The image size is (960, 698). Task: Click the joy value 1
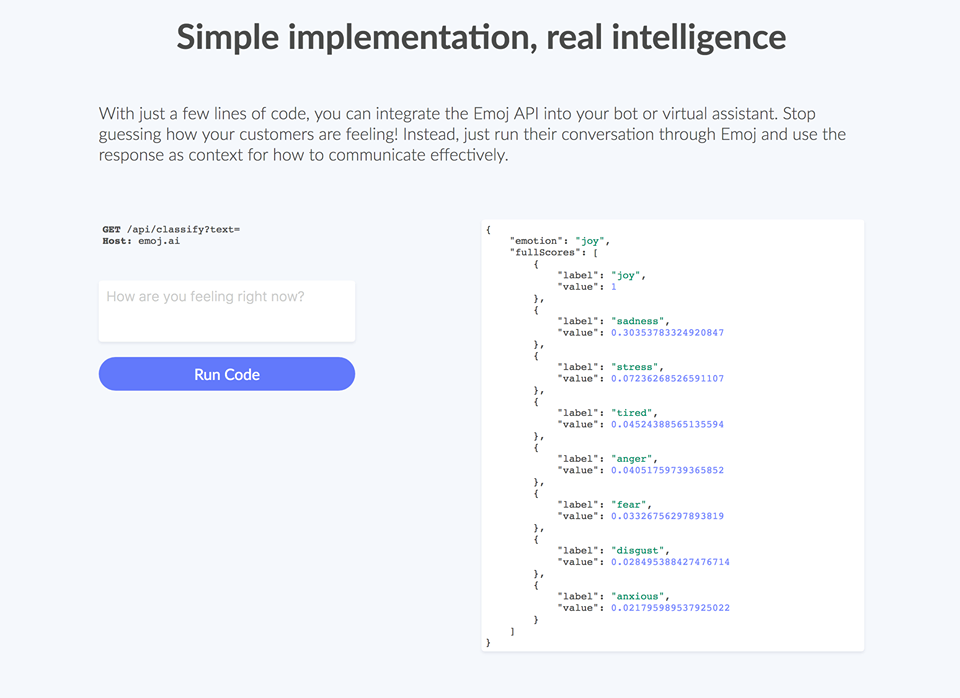click(613, 287)
